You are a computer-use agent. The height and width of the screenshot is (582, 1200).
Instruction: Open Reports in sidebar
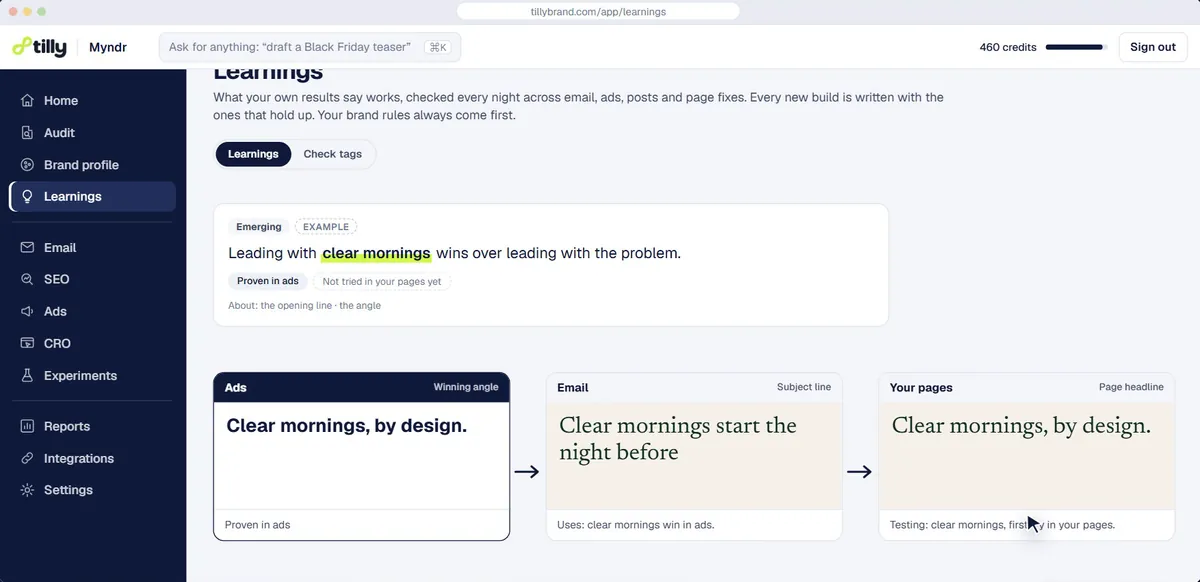67,427
